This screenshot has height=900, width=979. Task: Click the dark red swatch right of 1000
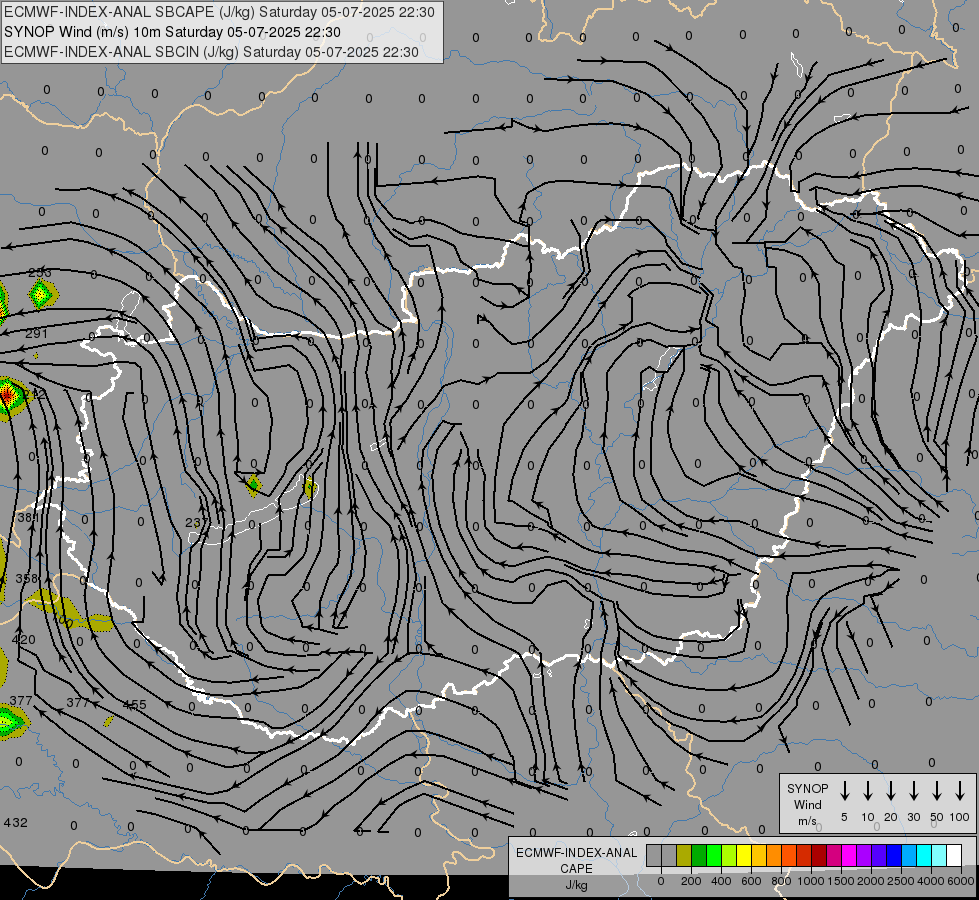(820, 855)
